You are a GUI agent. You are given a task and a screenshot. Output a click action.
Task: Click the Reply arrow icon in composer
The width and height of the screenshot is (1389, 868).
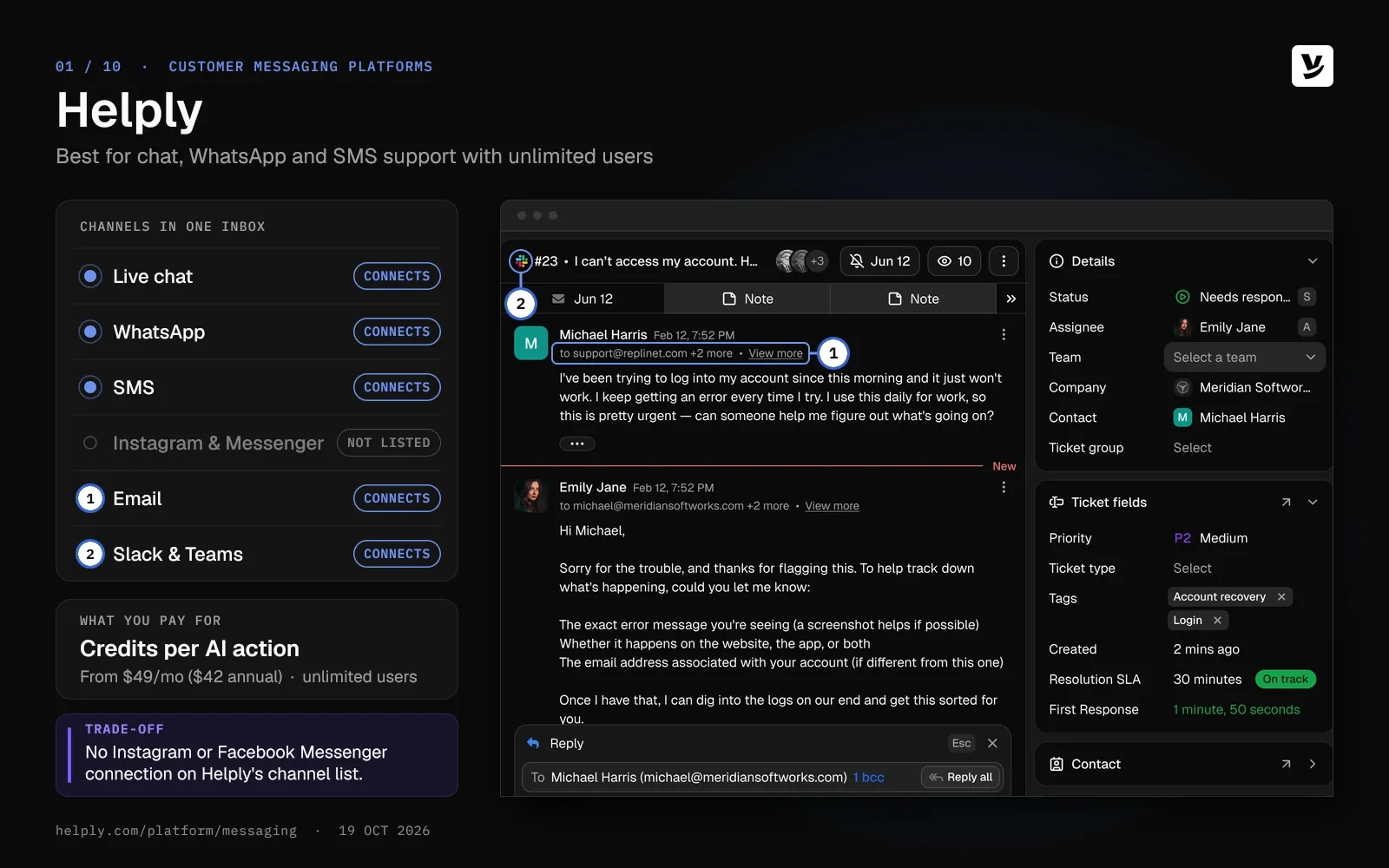(x=533, y=743)
